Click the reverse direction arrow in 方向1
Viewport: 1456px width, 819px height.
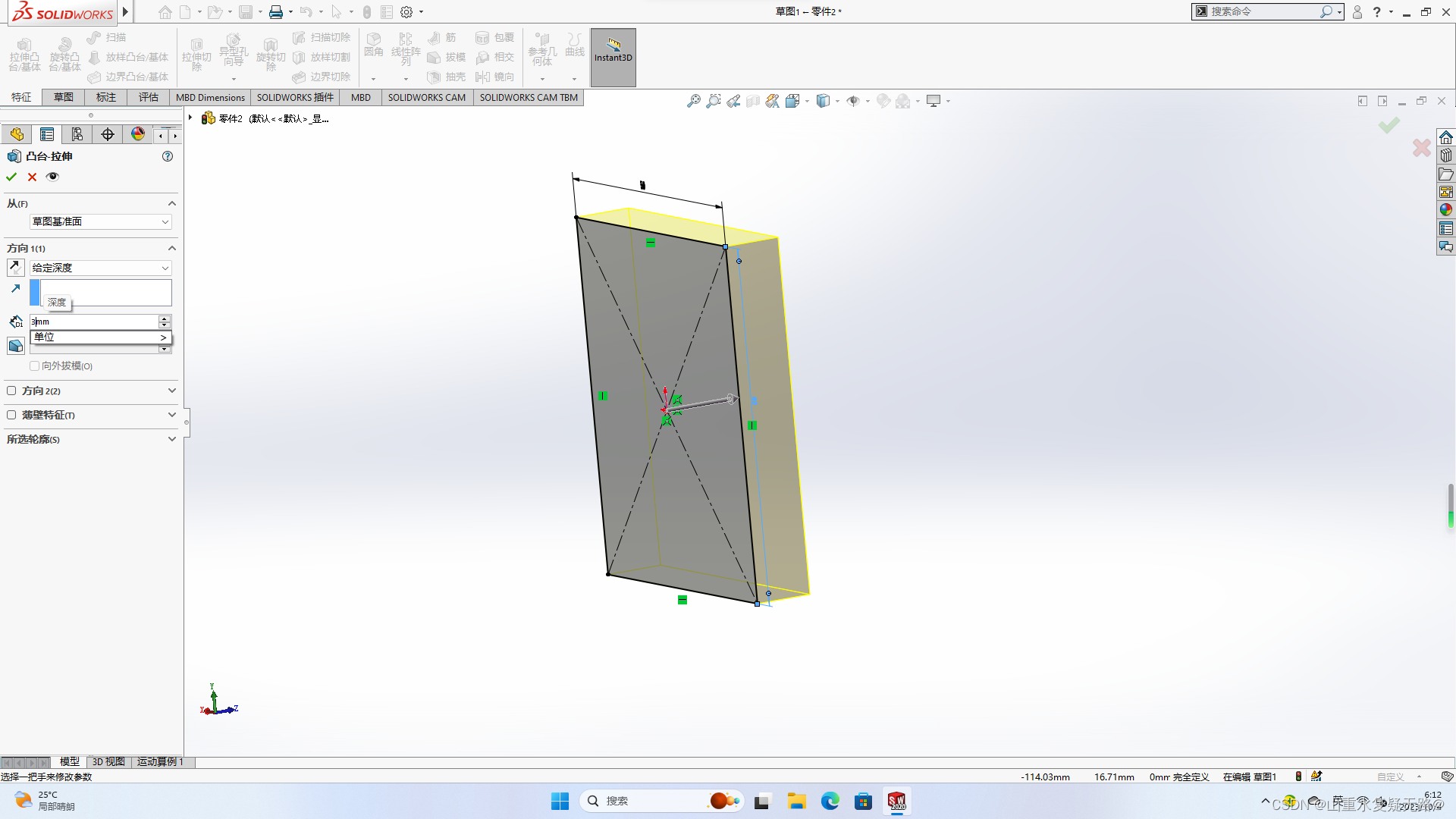pyautogui.click(x=15, y=267)
